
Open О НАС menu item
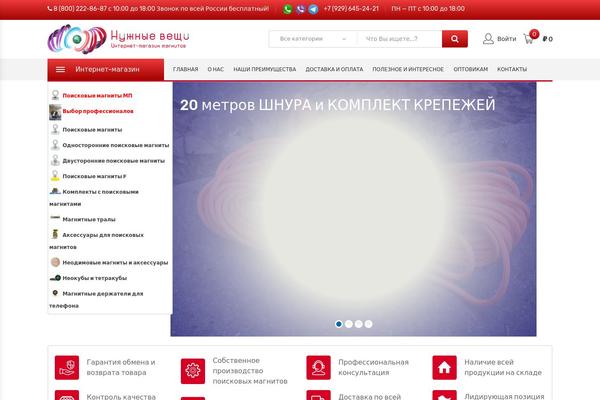point(215,69)
